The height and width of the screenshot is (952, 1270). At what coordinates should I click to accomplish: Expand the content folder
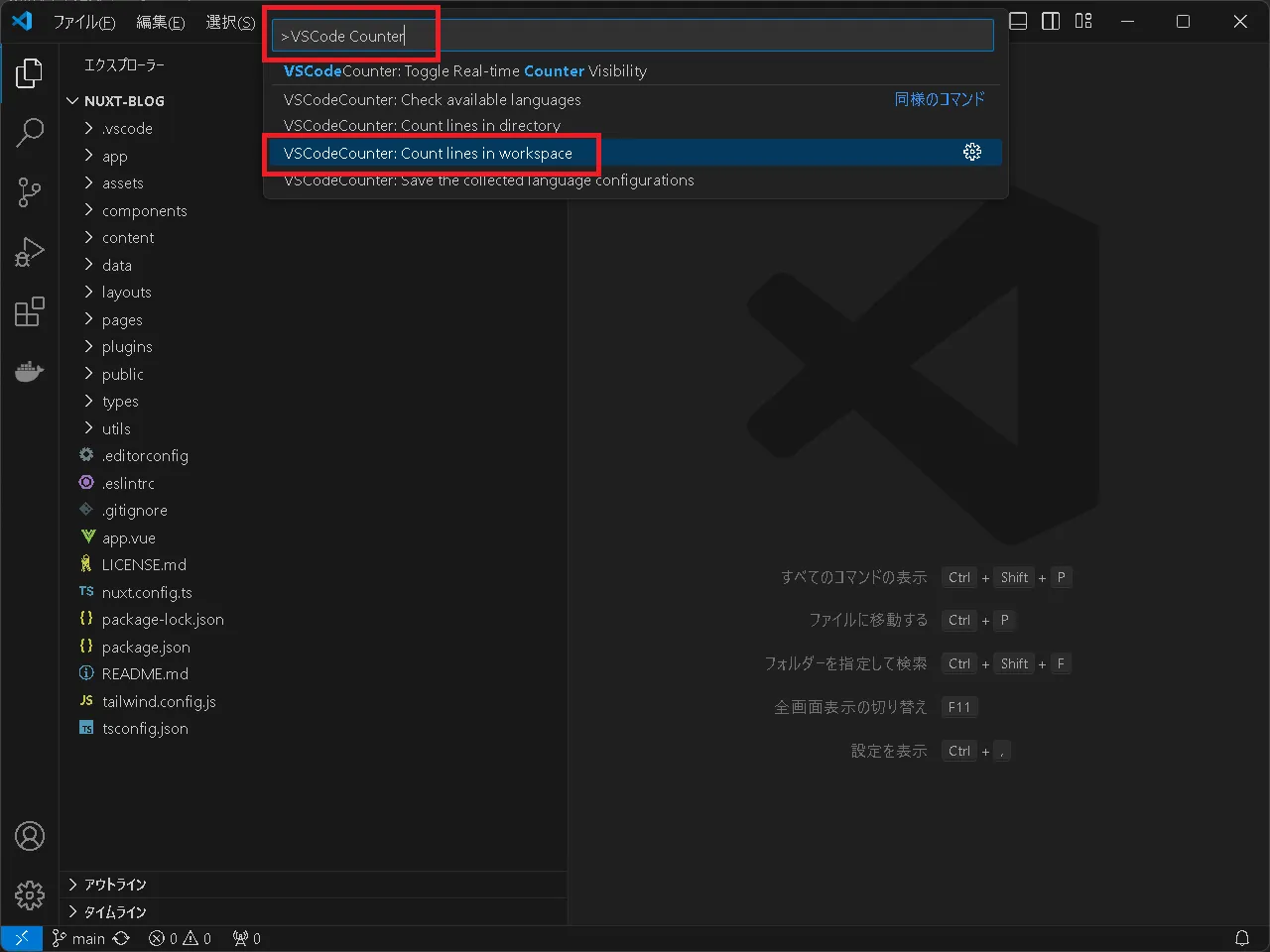314,238
